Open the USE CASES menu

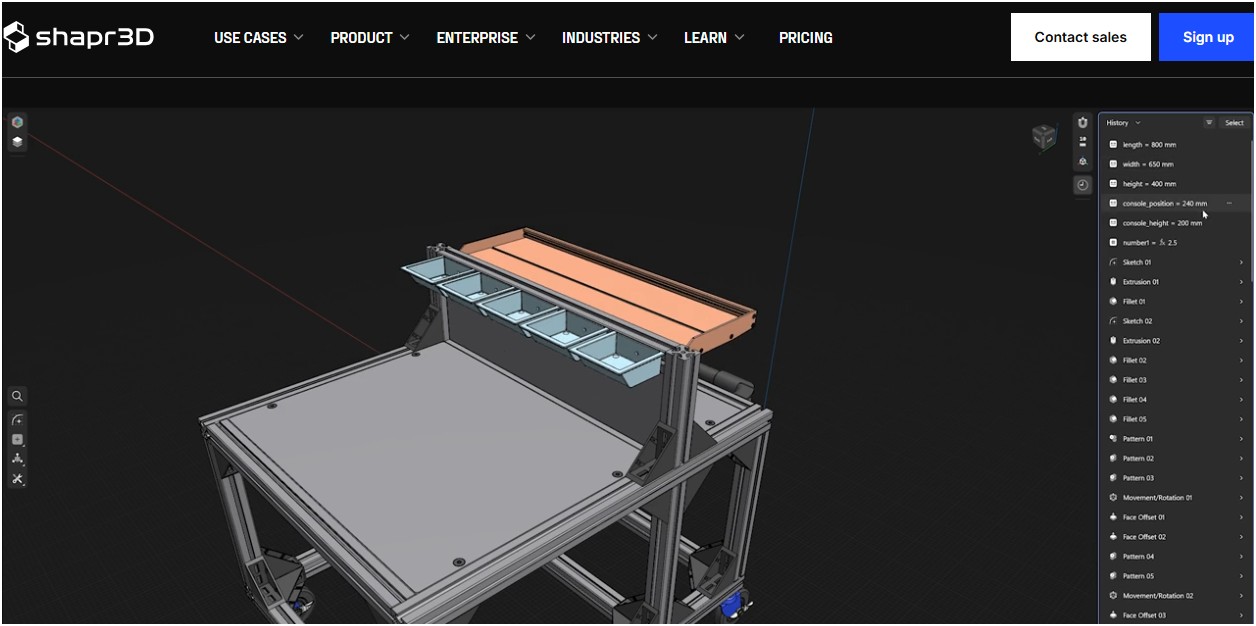[257, 38]
